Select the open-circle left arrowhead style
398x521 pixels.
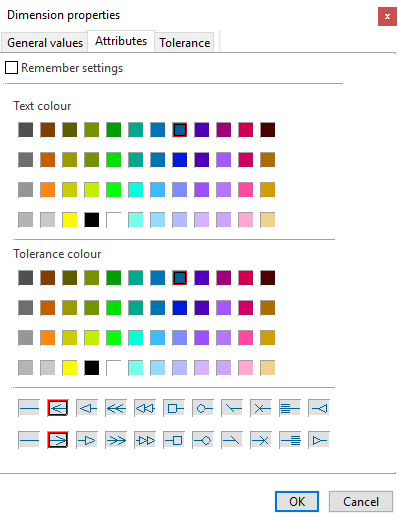click(203, 408)
